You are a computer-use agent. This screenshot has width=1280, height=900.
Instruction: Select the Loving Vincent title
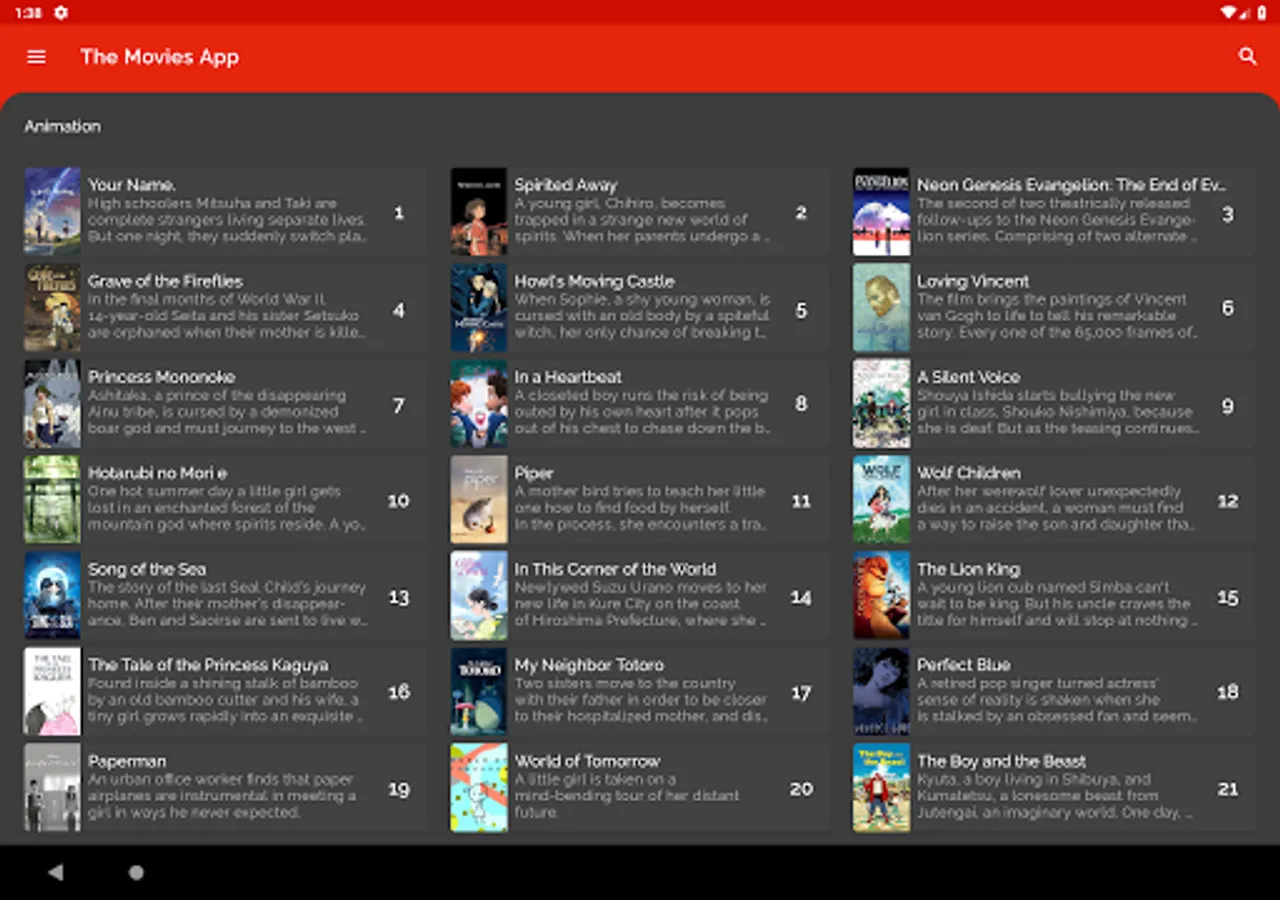coord(973,281)
